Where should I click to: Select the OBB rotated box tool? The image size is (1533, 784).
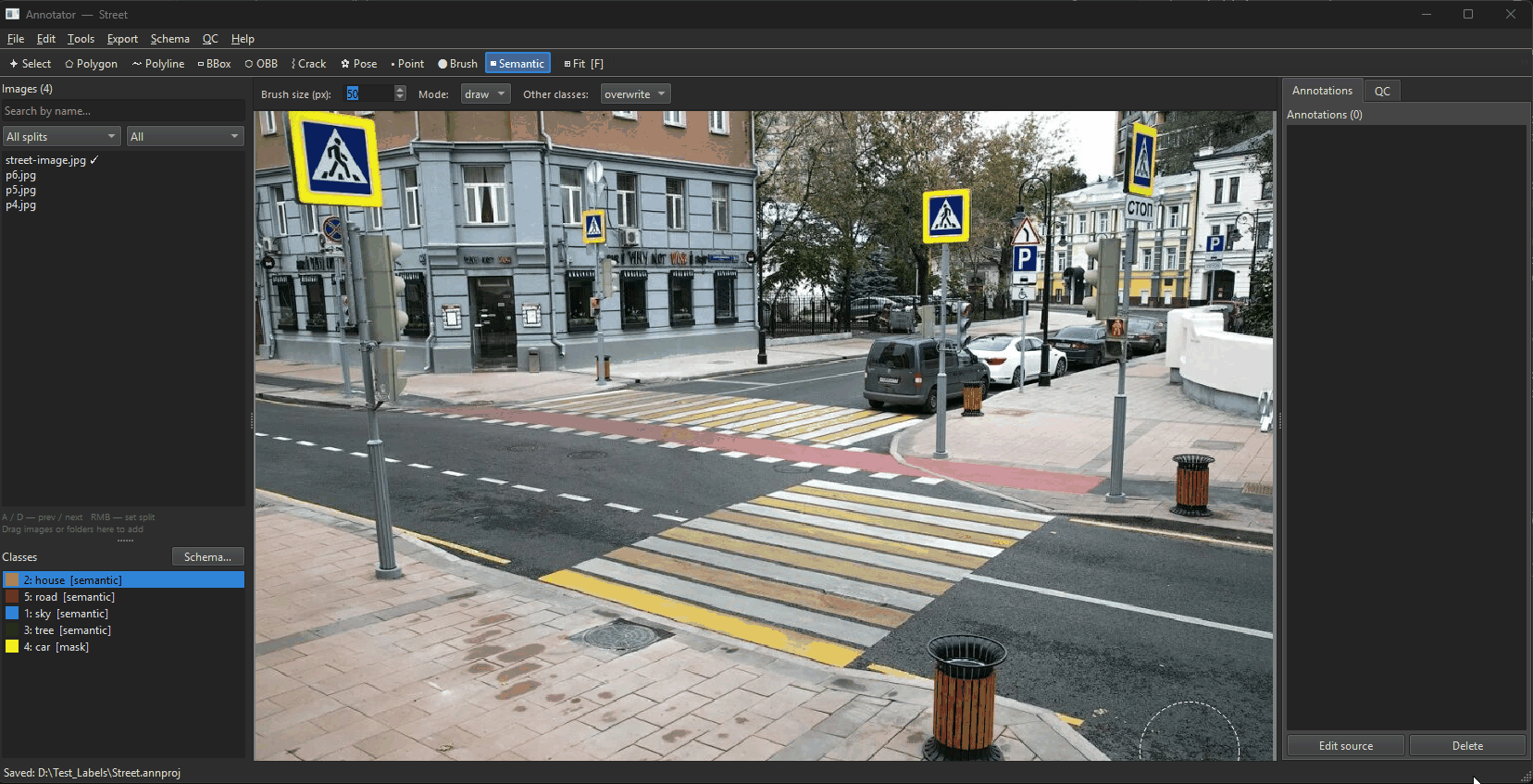261,64
